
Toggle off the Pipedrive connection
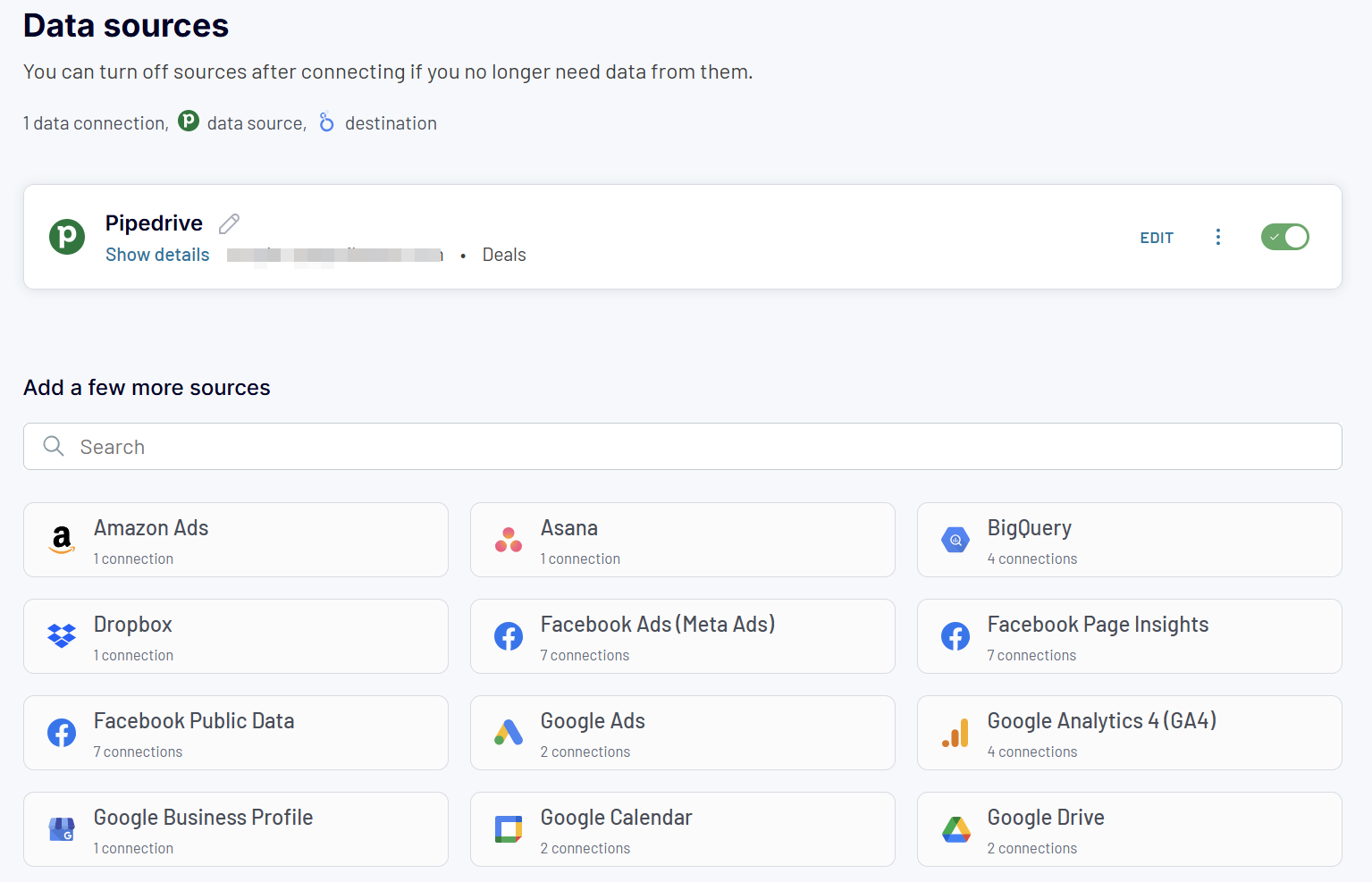(1285, 237)
